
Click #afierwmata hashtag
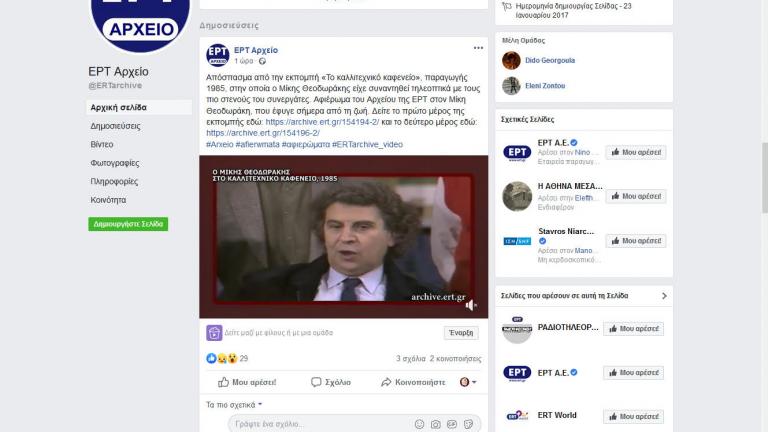[258, 144]
